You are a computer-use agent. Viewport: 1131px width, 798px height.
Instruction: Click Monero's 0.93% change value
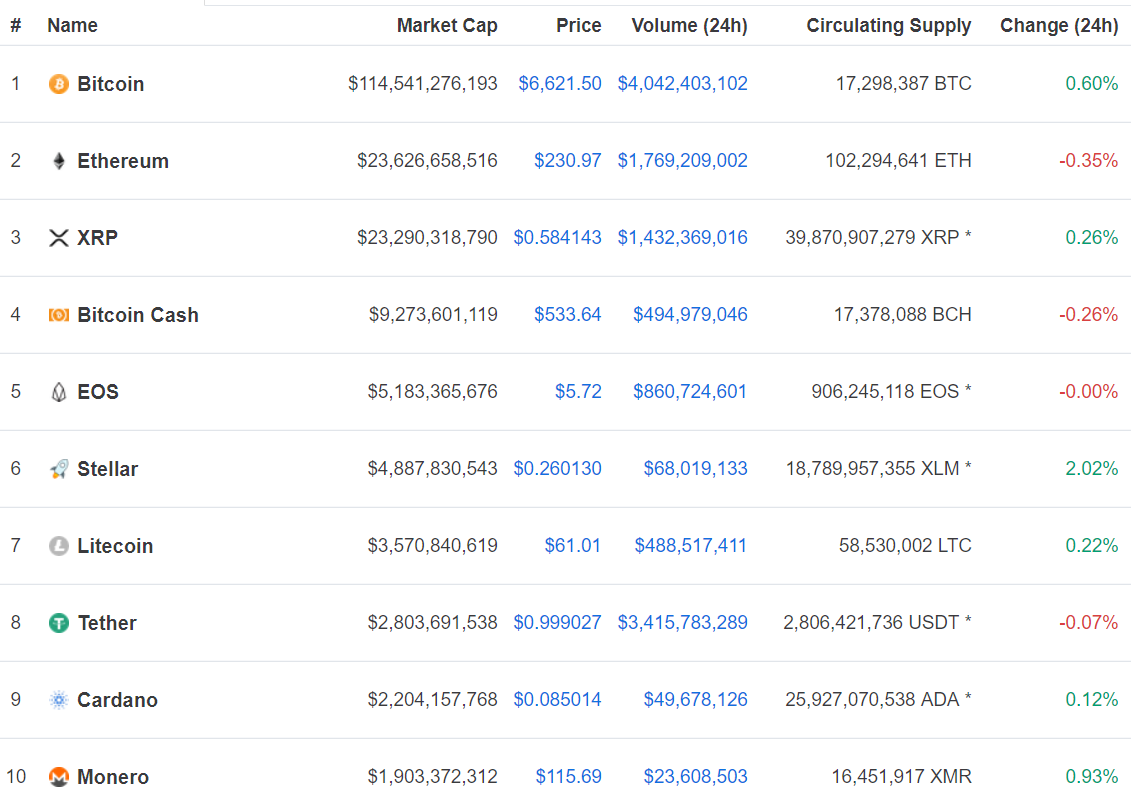coord(1091,777)
